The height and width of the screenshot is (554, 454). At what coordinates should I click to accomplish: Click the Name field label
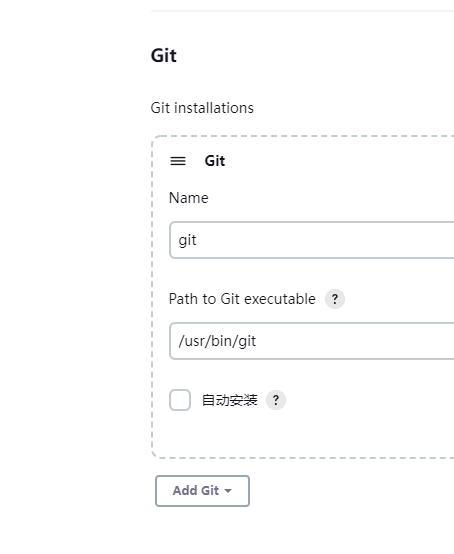tap(189, 198)
